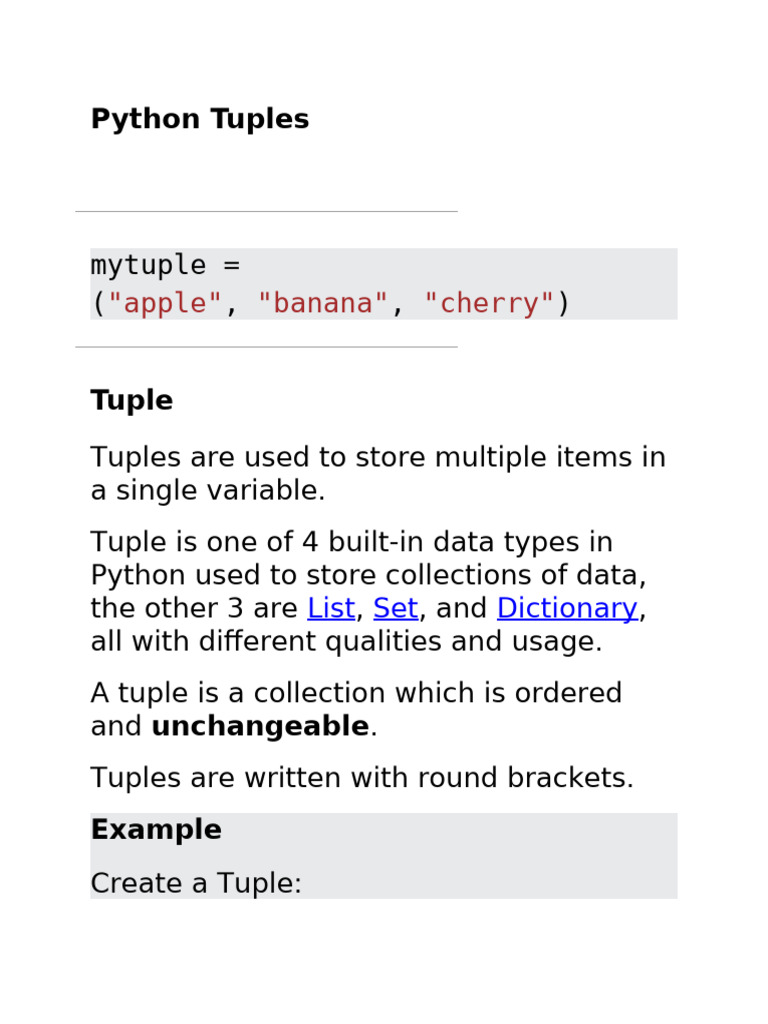This screenshot has height=1024, width=768.
Task: Click the Tuple section heading
Action: click(132, 400)
